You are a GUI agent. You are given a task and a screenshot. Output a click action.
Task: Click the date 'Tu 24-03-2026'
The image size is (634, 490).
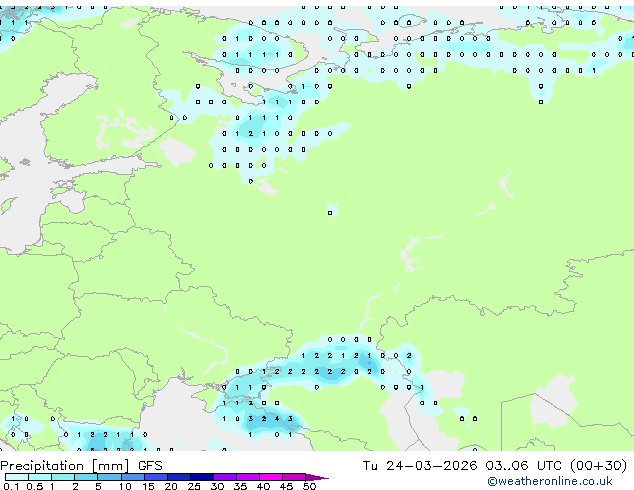click(420, 466)
